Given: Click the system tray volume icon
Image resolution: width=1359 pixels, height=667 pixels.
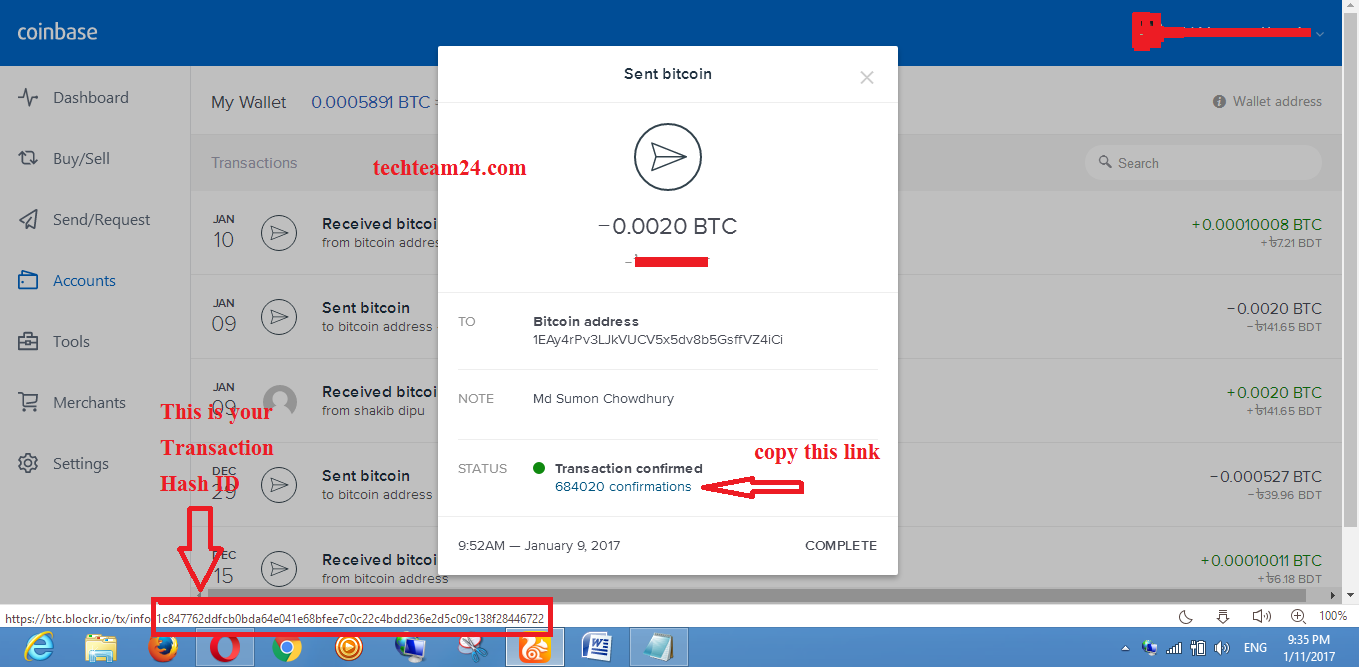Looking at the screenshot, I should pyautogui.click(x=1220, y=648).
